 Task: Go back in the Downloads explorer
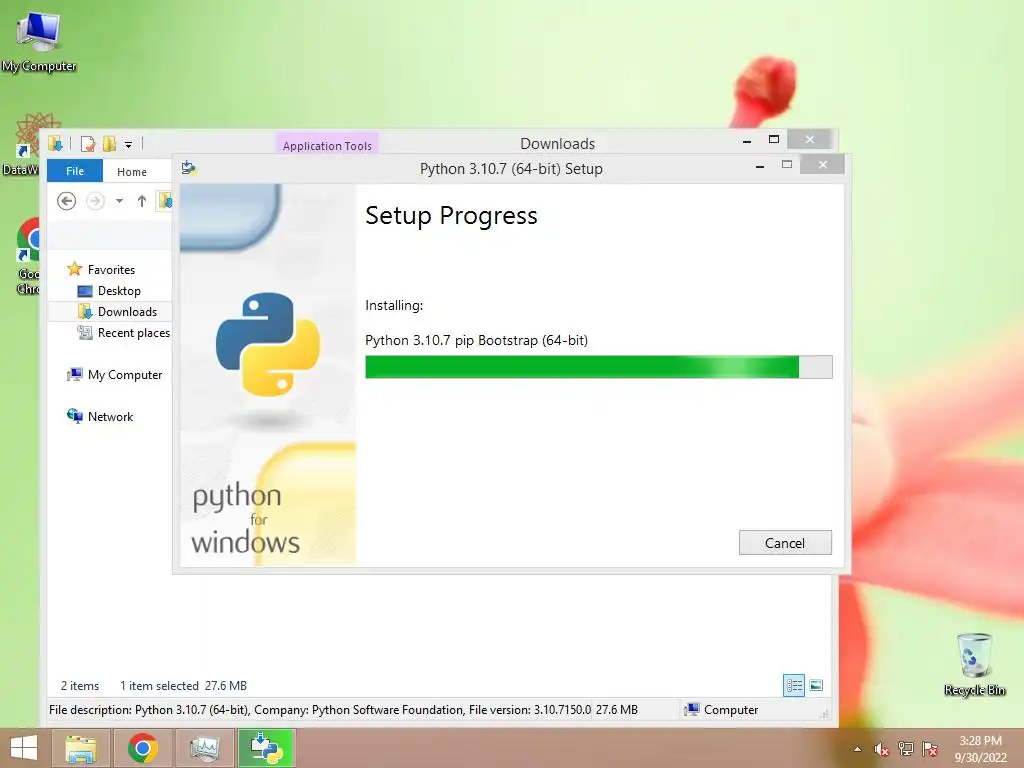click(x=67, y=201)
